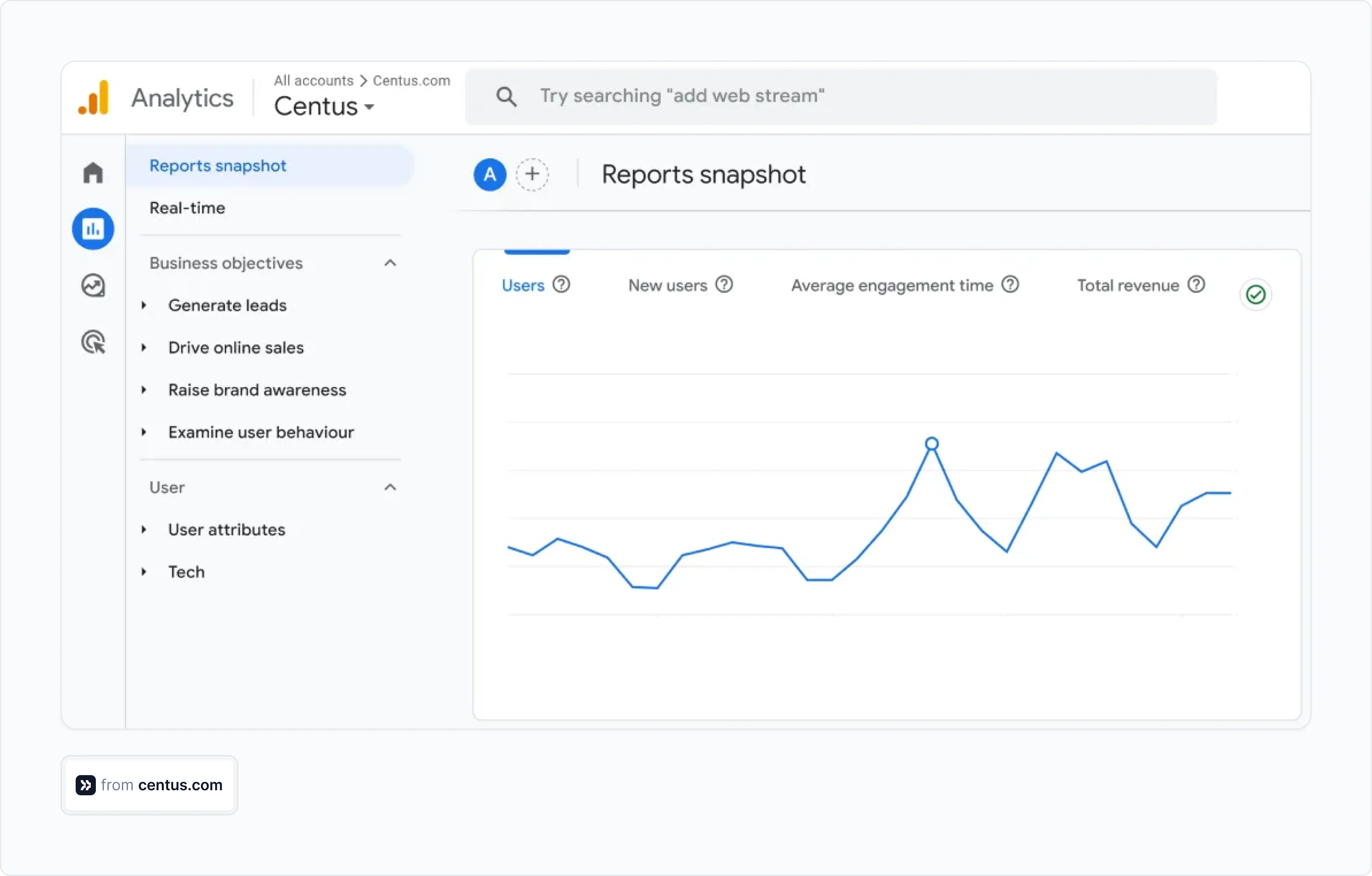Viewport: 1372px width, 876px height.
Task: Open the help circle next to New users
Action: [724, 285]
